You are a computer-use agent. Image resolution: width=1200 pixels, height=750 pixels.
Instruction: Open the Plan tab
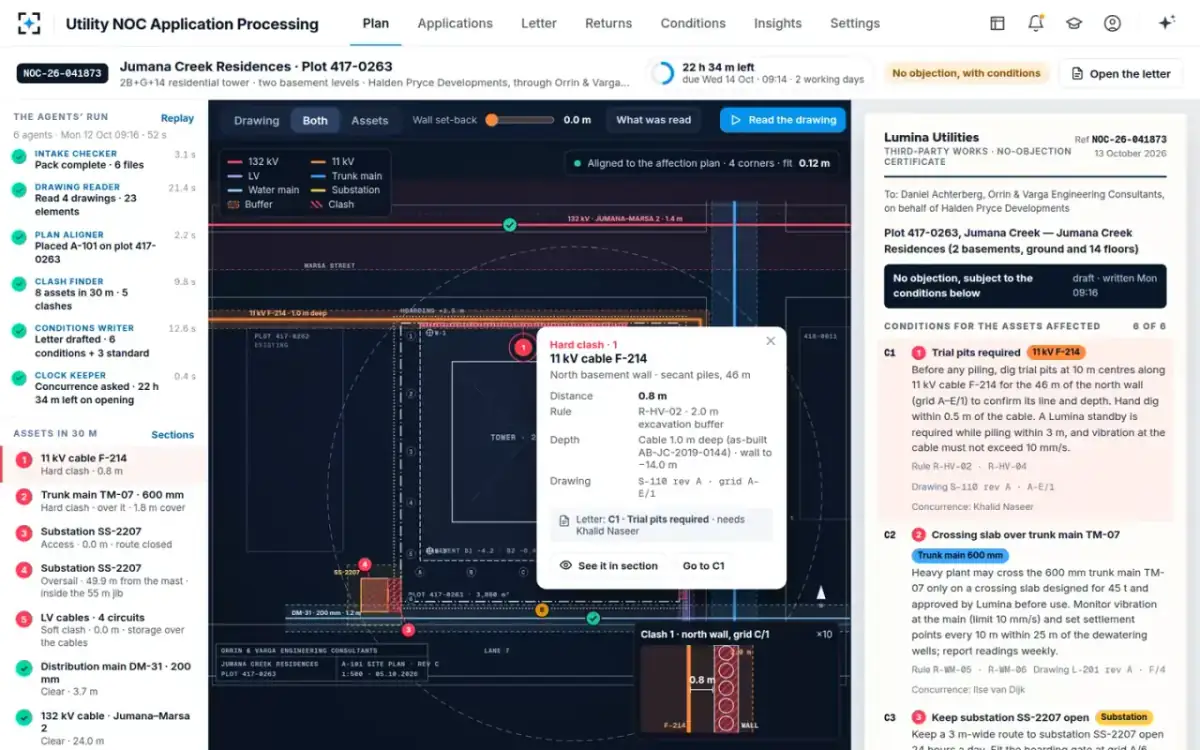click(376, 23)
